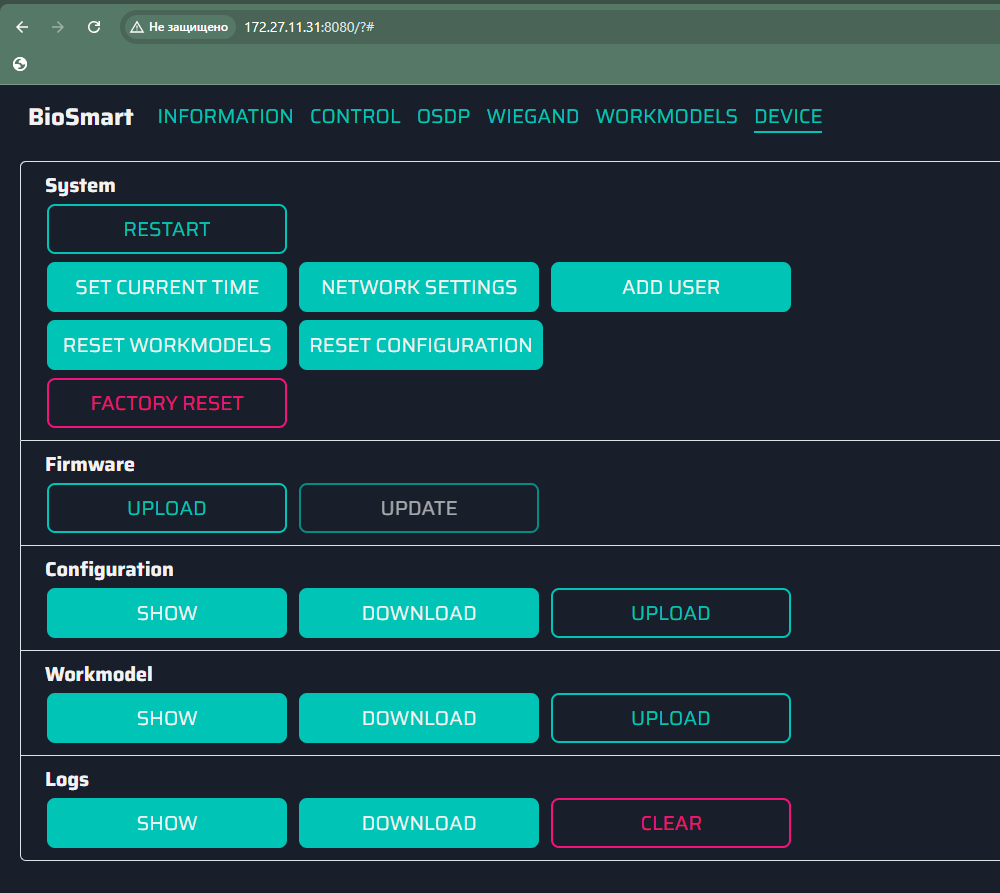Click the globe bookmark icon
This screenshot has height=893, width=1000.
tap(20, 64)
